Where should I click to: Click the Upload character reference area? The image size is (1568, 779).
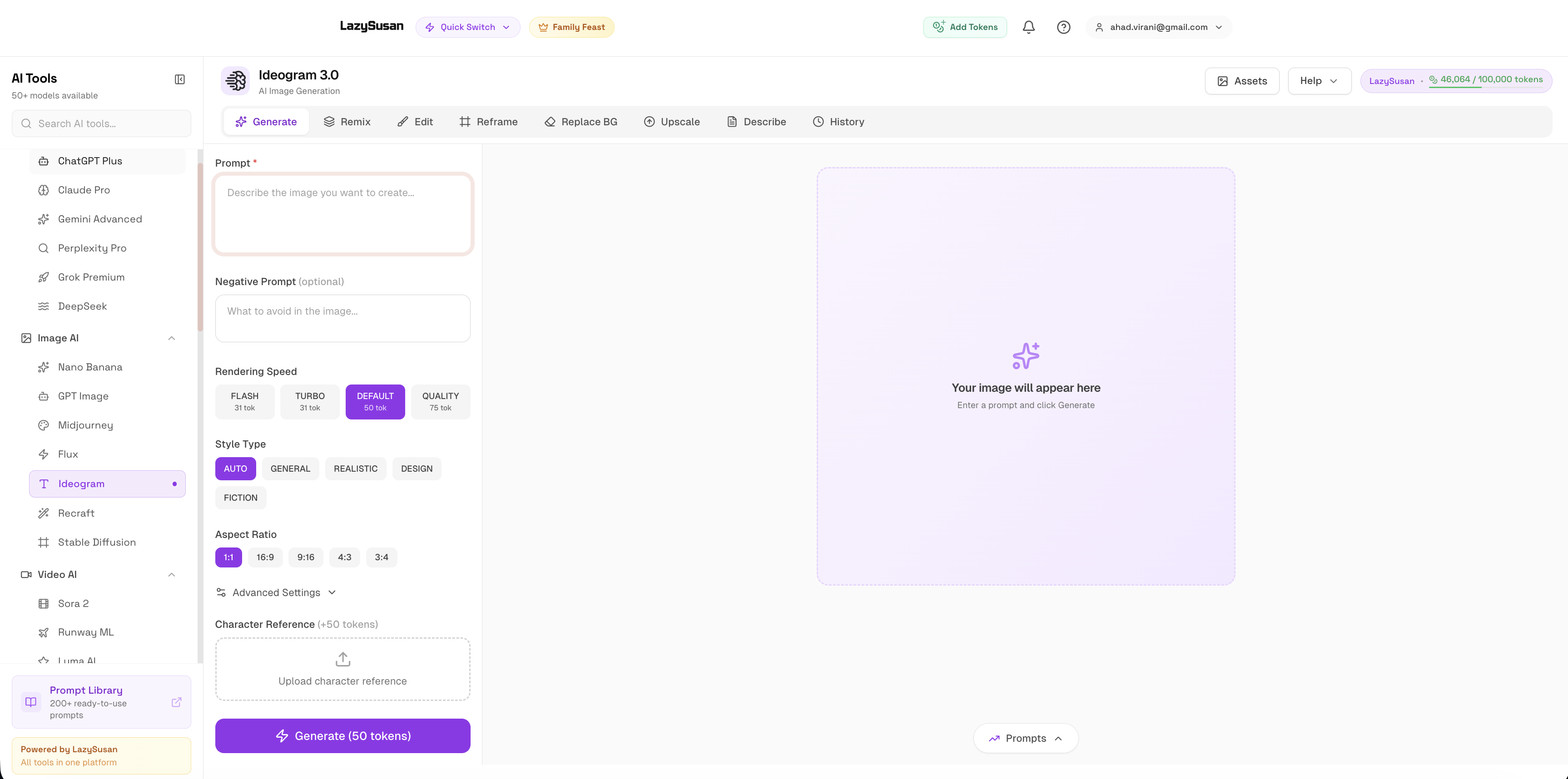click(x=342, y=669)
